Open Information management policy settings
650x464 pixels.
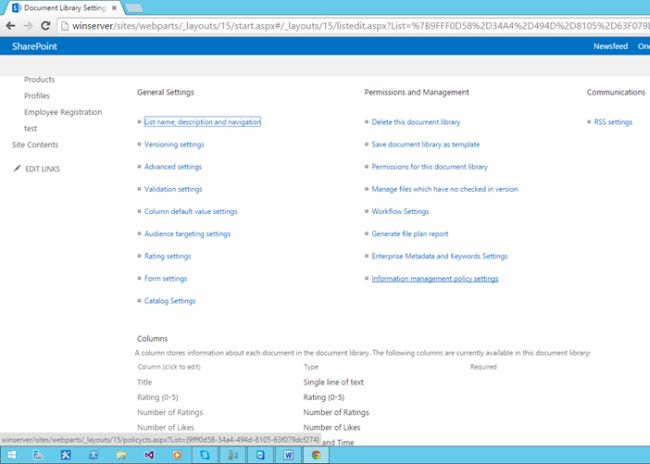435,279
